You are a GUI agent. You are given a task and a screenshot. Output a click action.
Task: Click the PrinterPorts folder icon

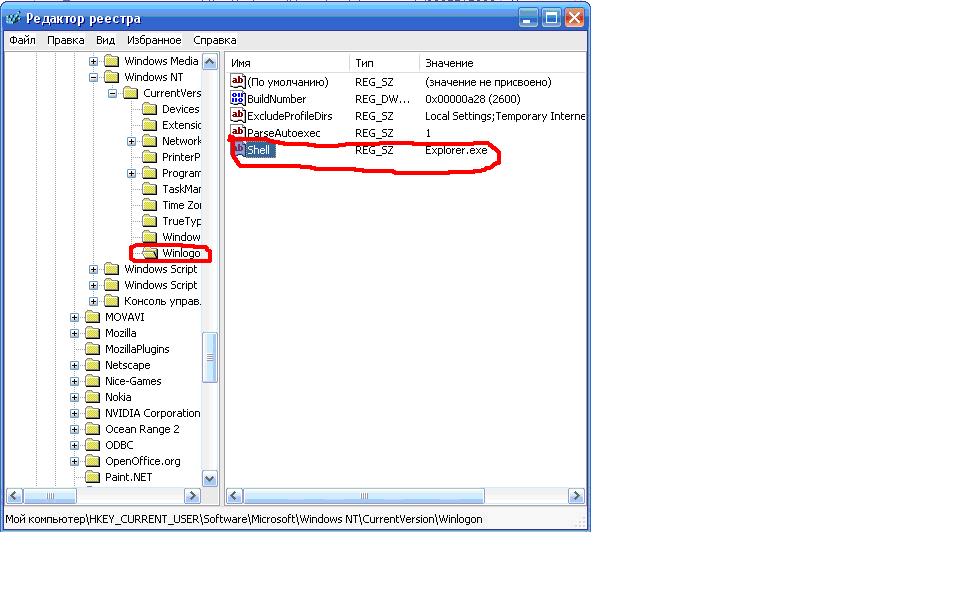click(149, 157)
